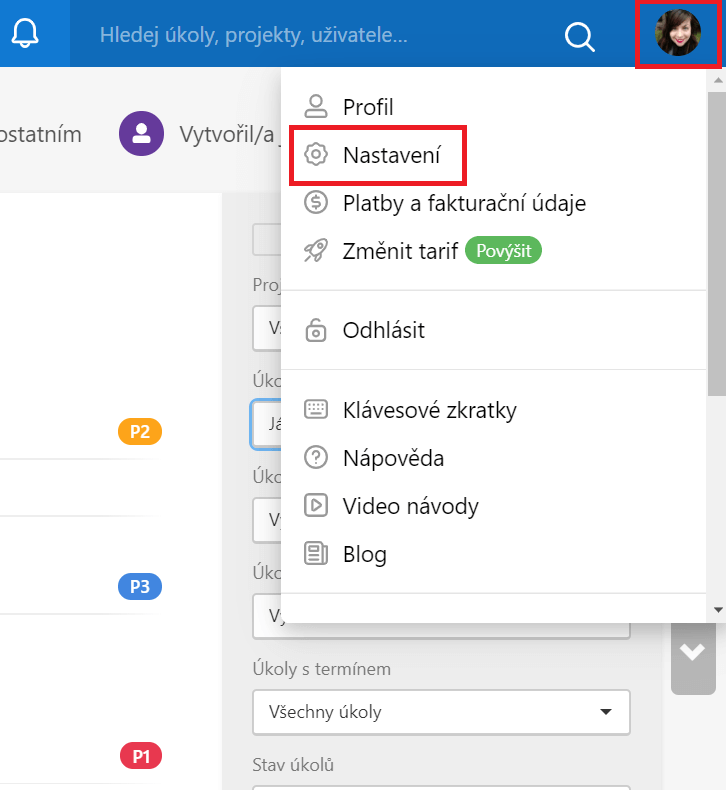
Task: Expand the Všechny úkoly dropdown
Action: click(x=441, y=712)
